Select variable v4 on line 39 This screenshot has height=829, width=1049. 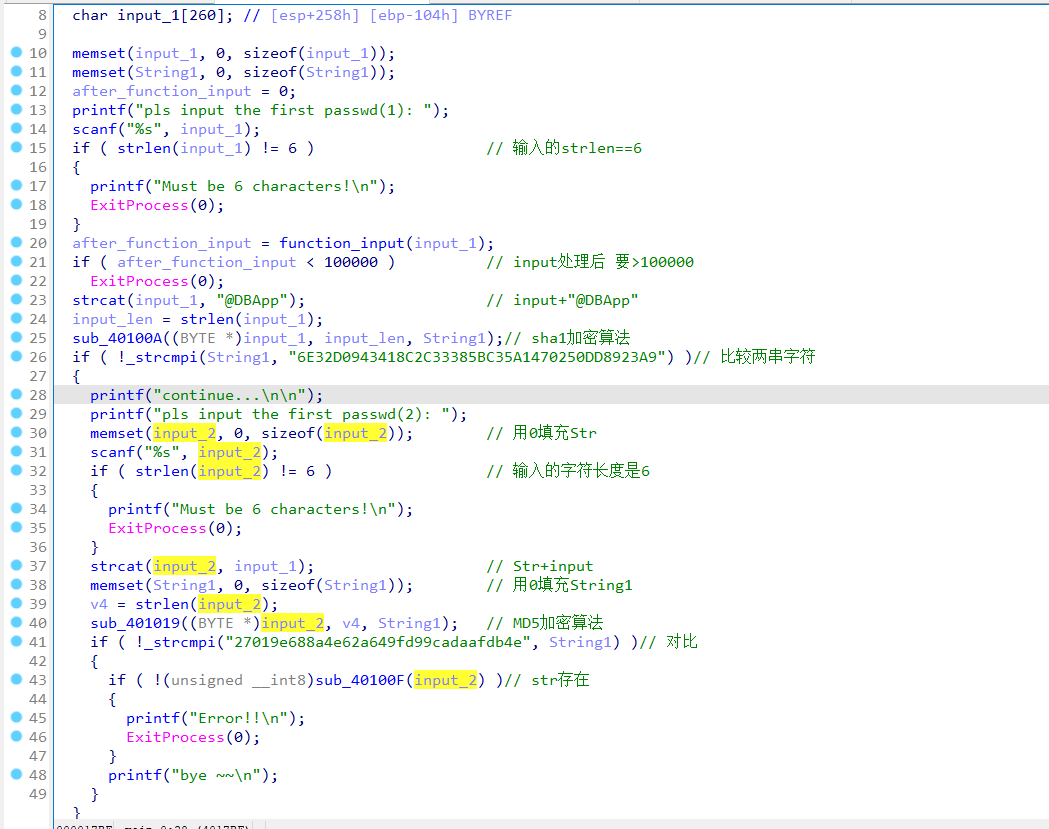tap(99, 604)
